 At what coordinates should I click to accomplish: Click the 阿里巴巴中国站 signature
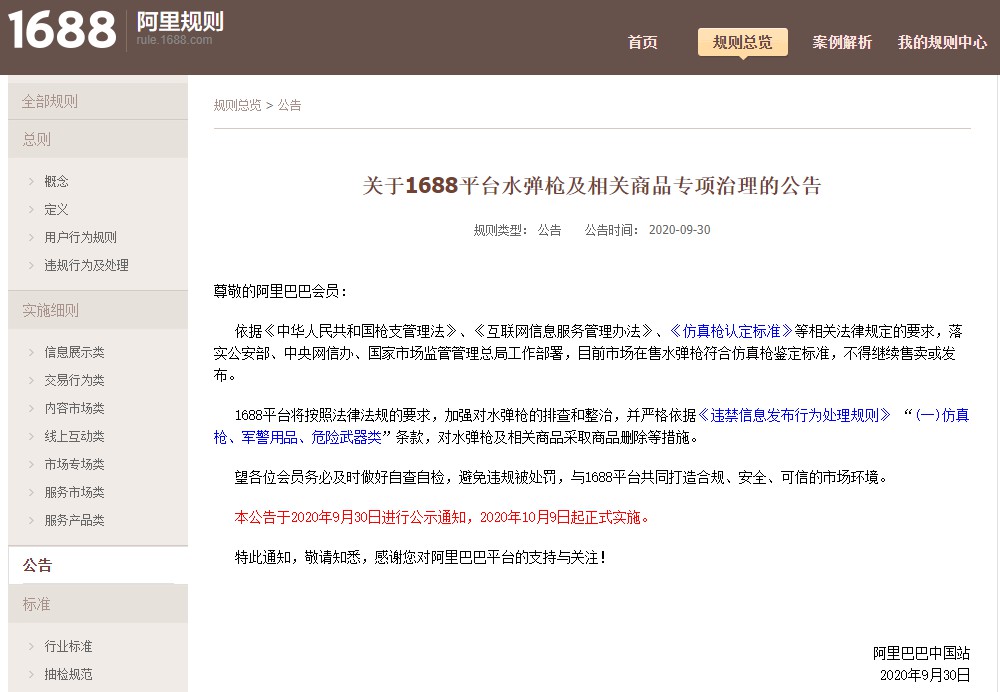921,653
